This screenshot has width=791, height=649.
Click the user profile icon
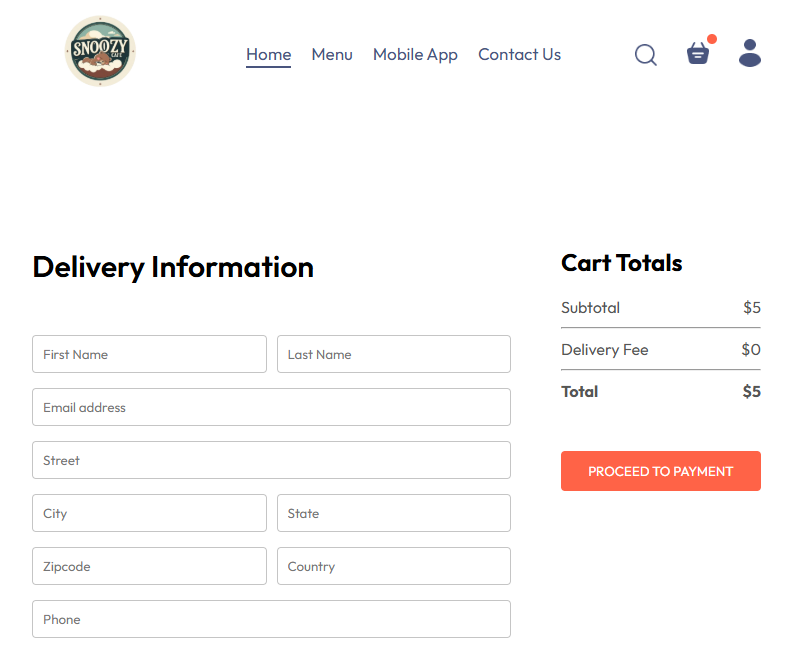coord(750,53)
